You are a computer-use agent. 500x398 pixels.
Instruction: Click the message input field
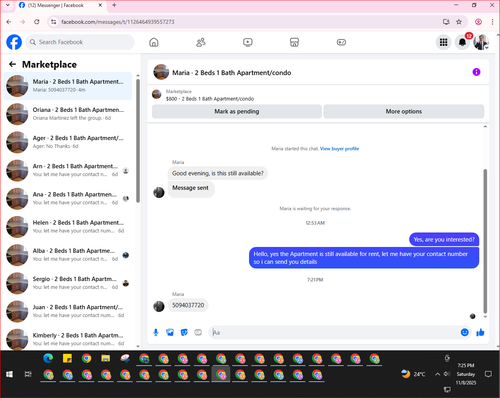pyautogui.click(x=335, y=332)
